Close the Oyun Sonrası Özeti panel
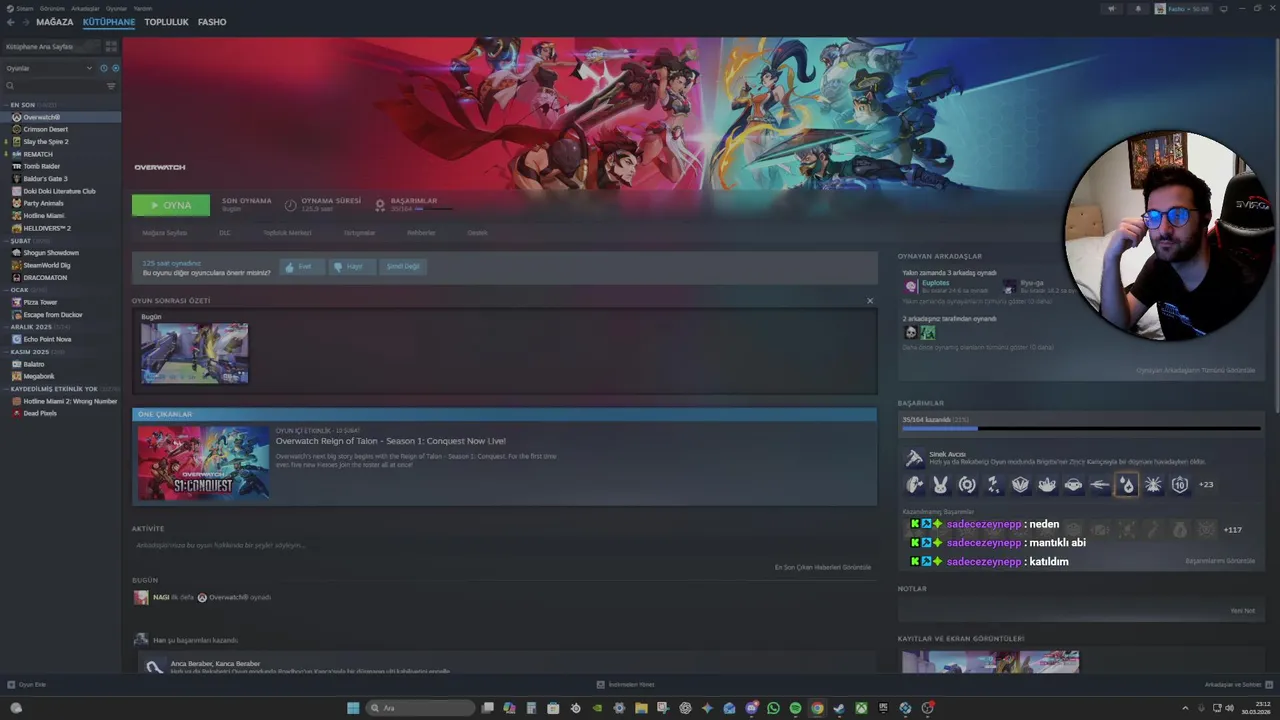The image size is (1280, 720). [x=870, y=301]
